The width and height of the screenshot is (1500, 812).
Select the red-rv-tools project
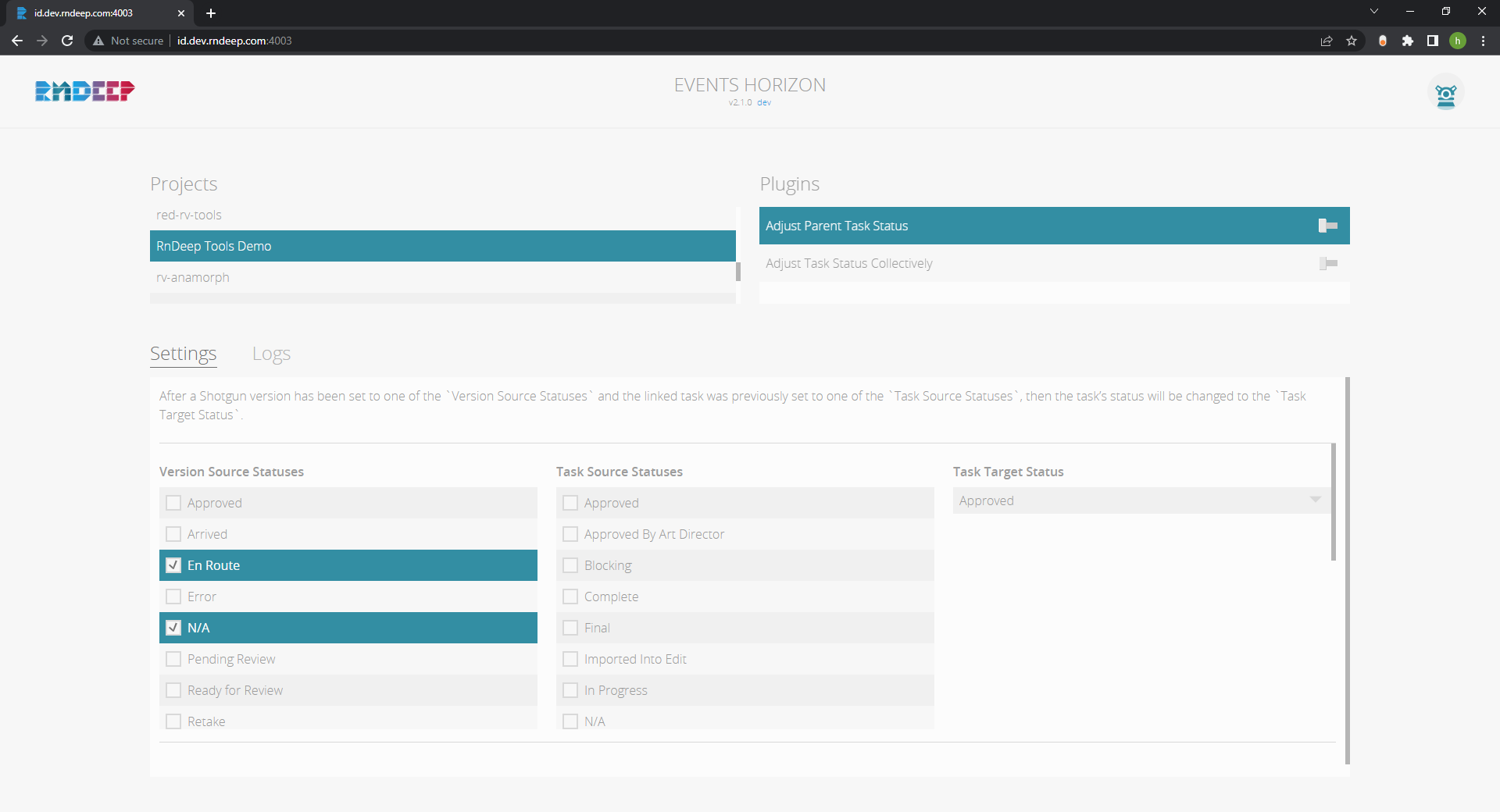coord(189,215)
